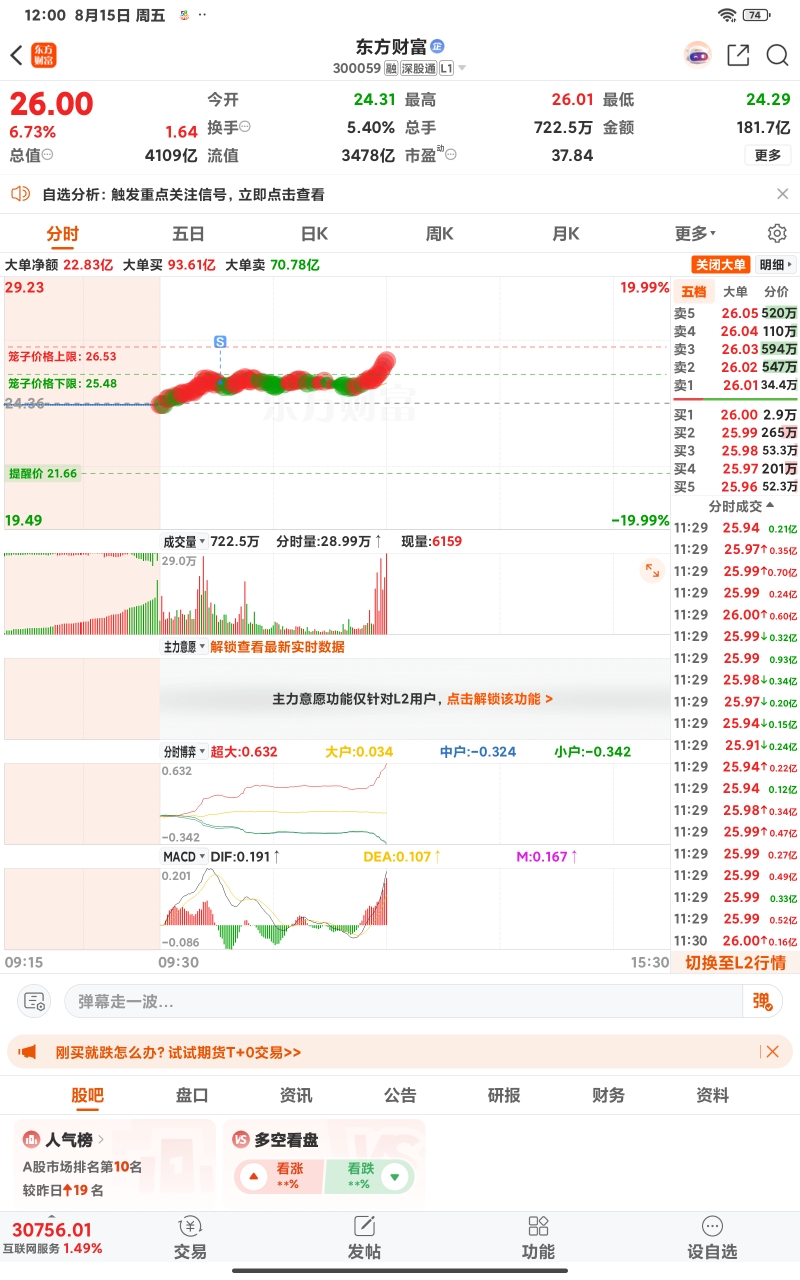Open the danmaku list icon
The width and height of the screenshot is (800, 1280).
[35, 1001]
